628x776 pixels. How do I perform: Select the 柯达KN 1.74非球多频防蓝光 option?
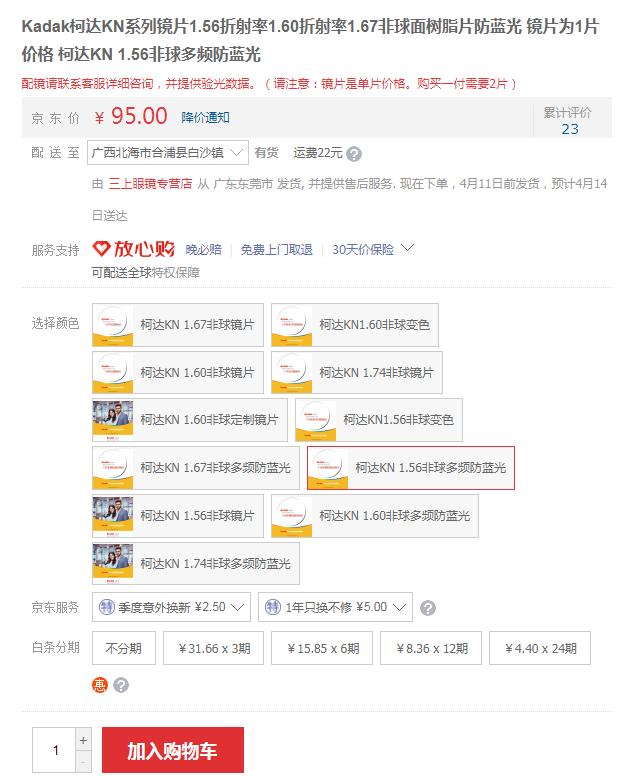[195, 564]
